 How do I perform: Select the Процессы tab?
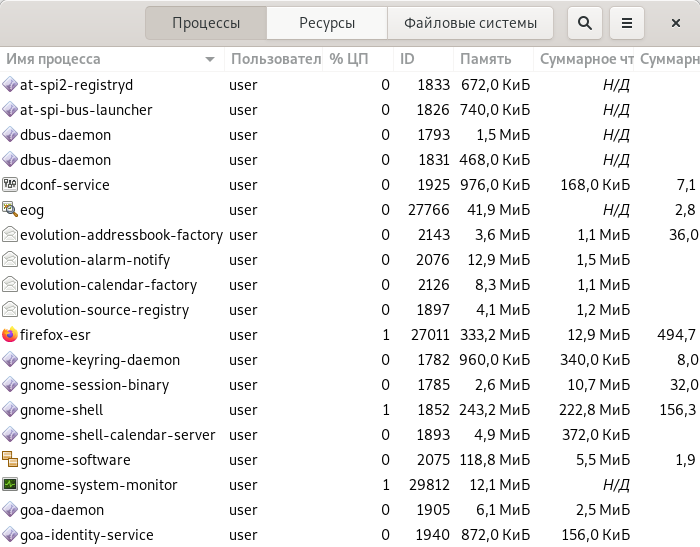click(206, 23)
